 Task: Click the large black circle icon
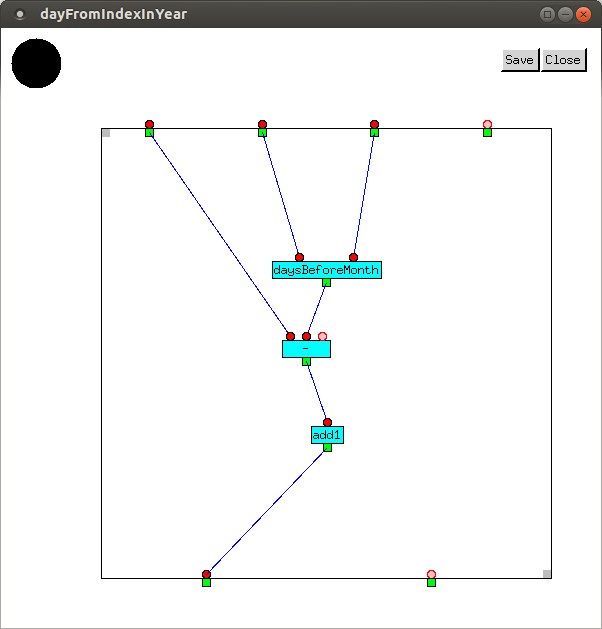[36, 63]
